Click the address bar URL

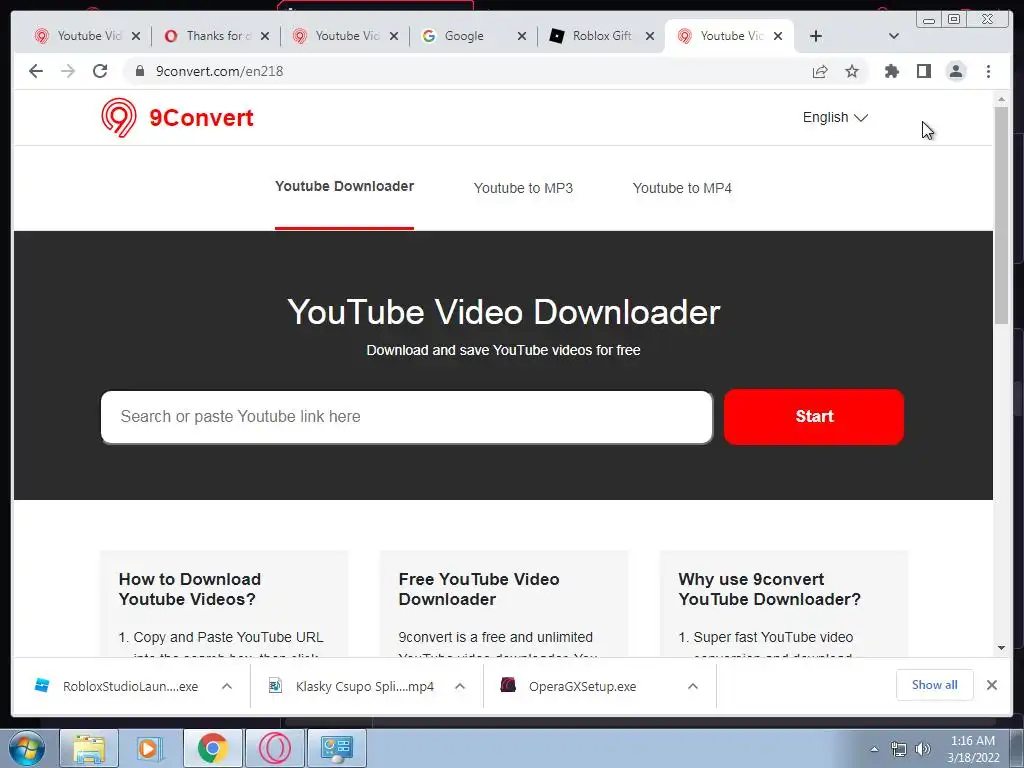coord(219,71)
